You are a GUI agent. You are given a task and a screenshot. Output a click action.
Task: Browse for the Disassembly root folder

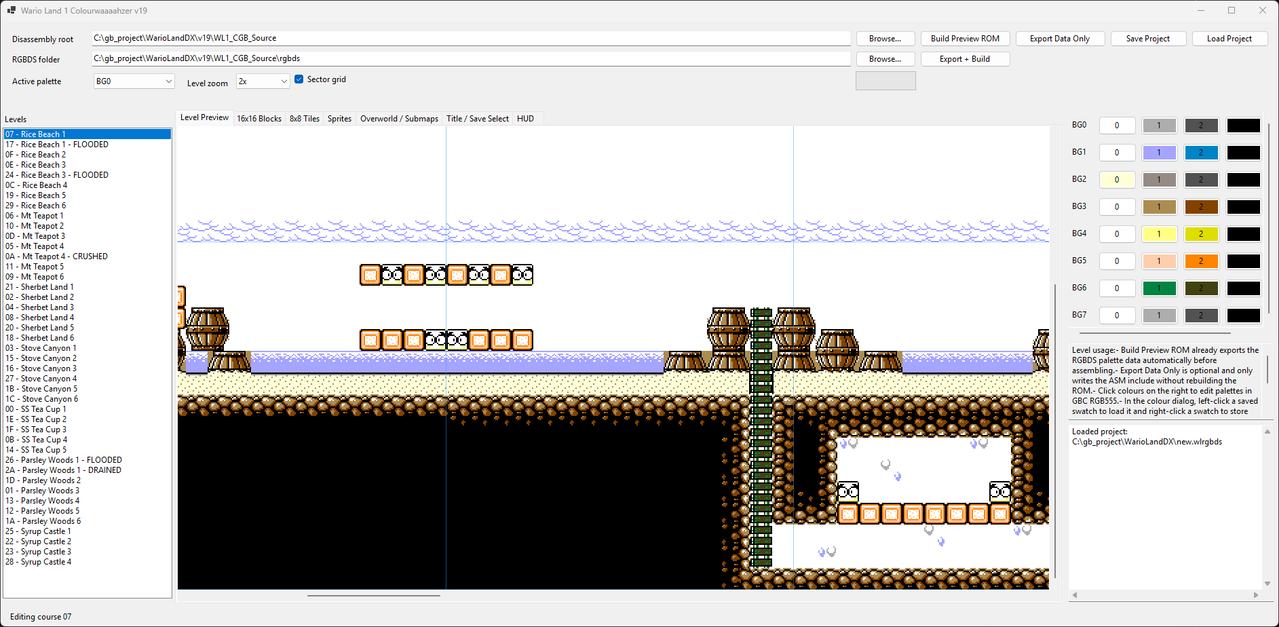pos(884,38)
